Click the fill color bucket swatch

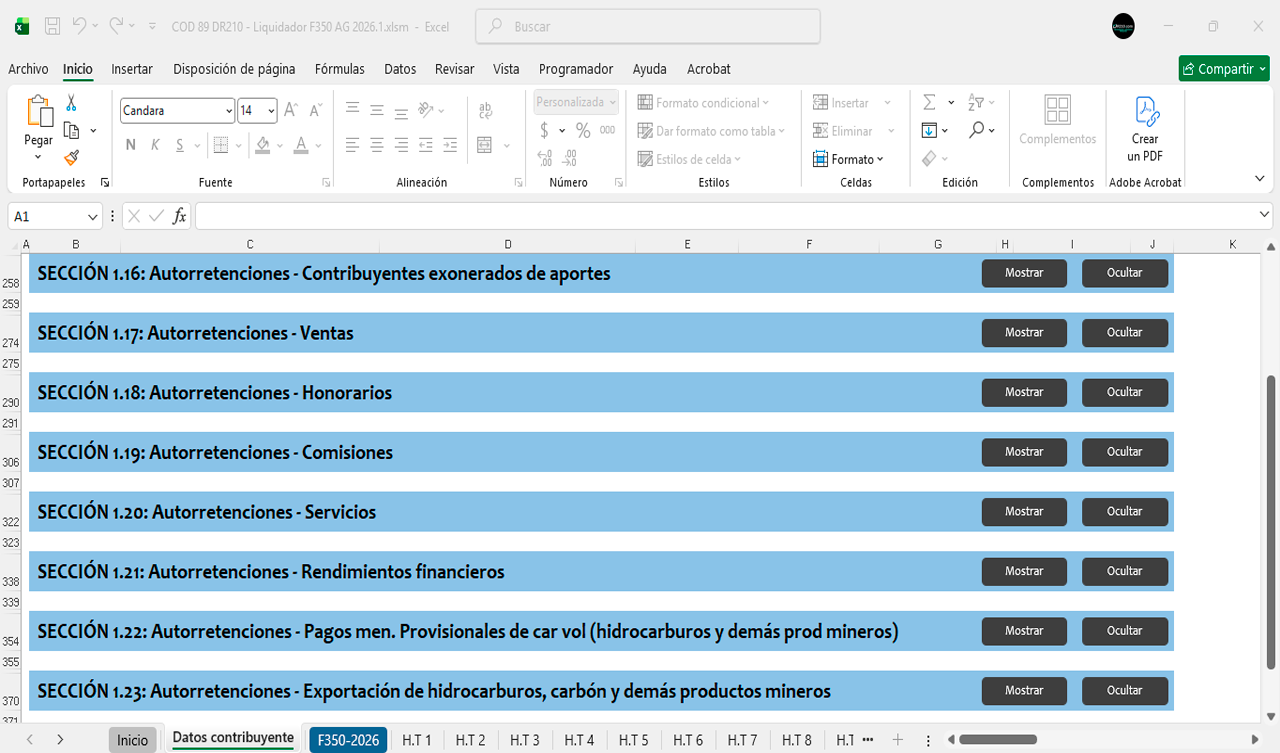(262, 145)
